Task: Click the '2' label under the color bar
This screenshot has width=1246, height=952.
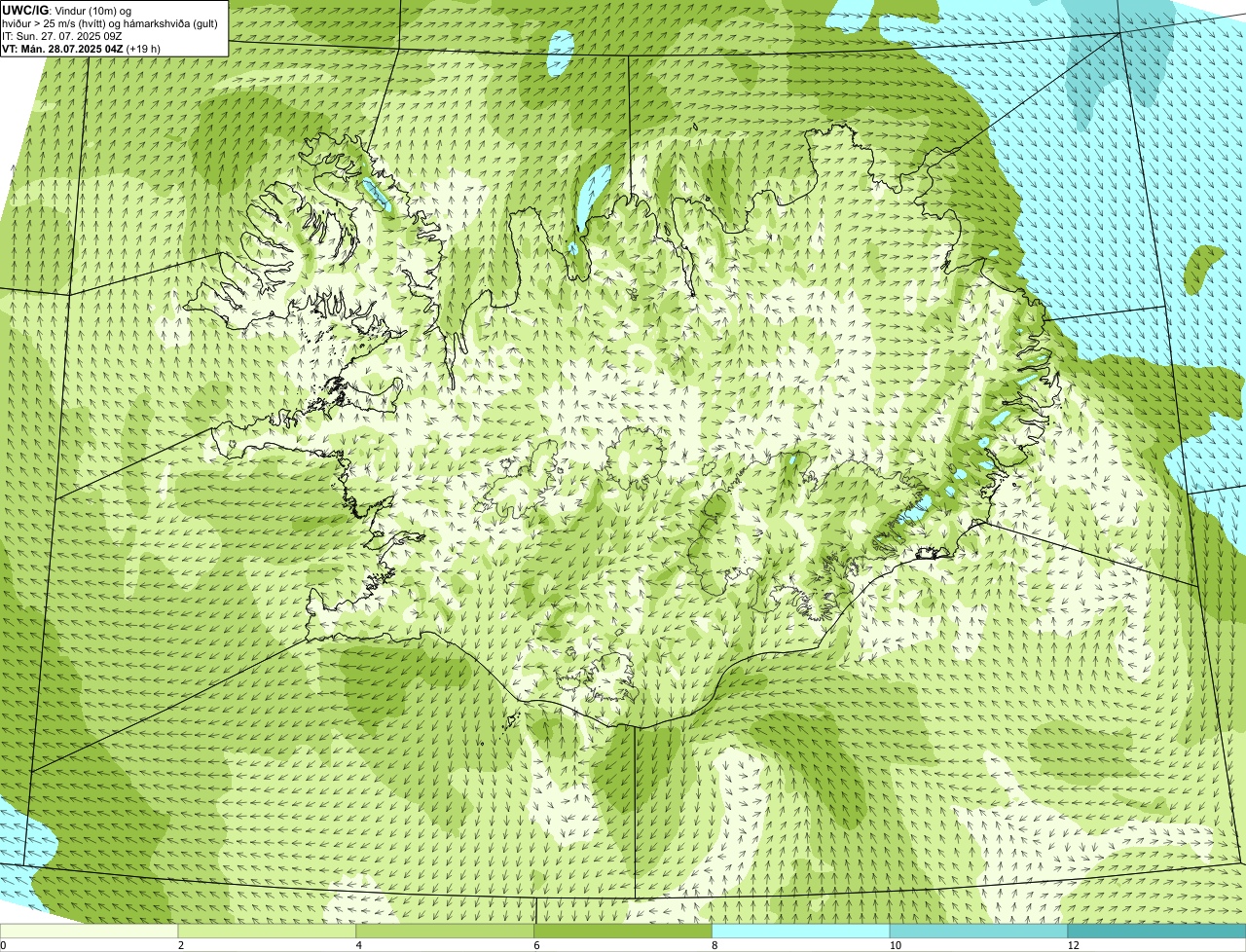Action: pos(181,945)
